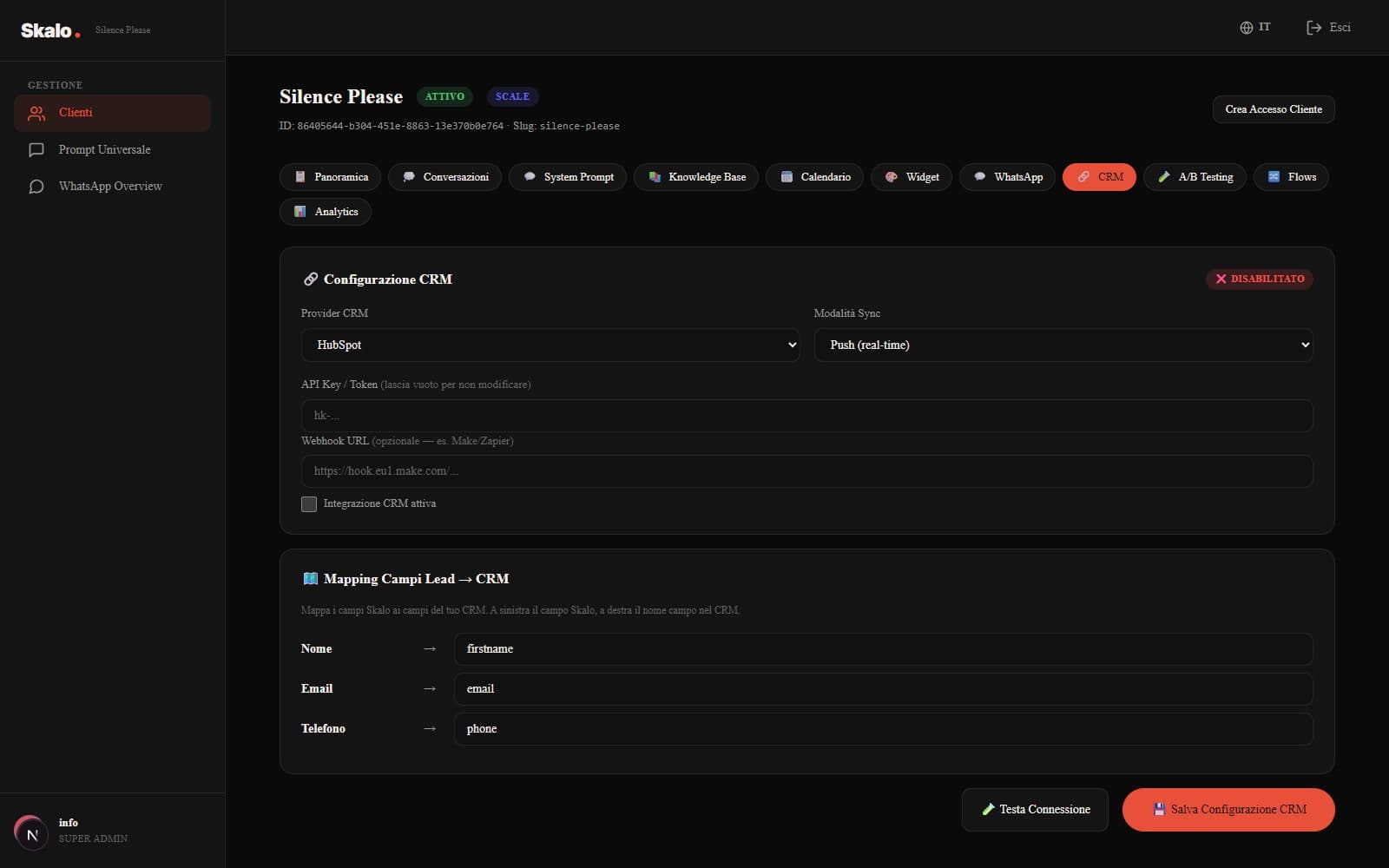Click the DISABILITATO status badge
This screenshot has height=868, width=1389.
click(1259, 279)
